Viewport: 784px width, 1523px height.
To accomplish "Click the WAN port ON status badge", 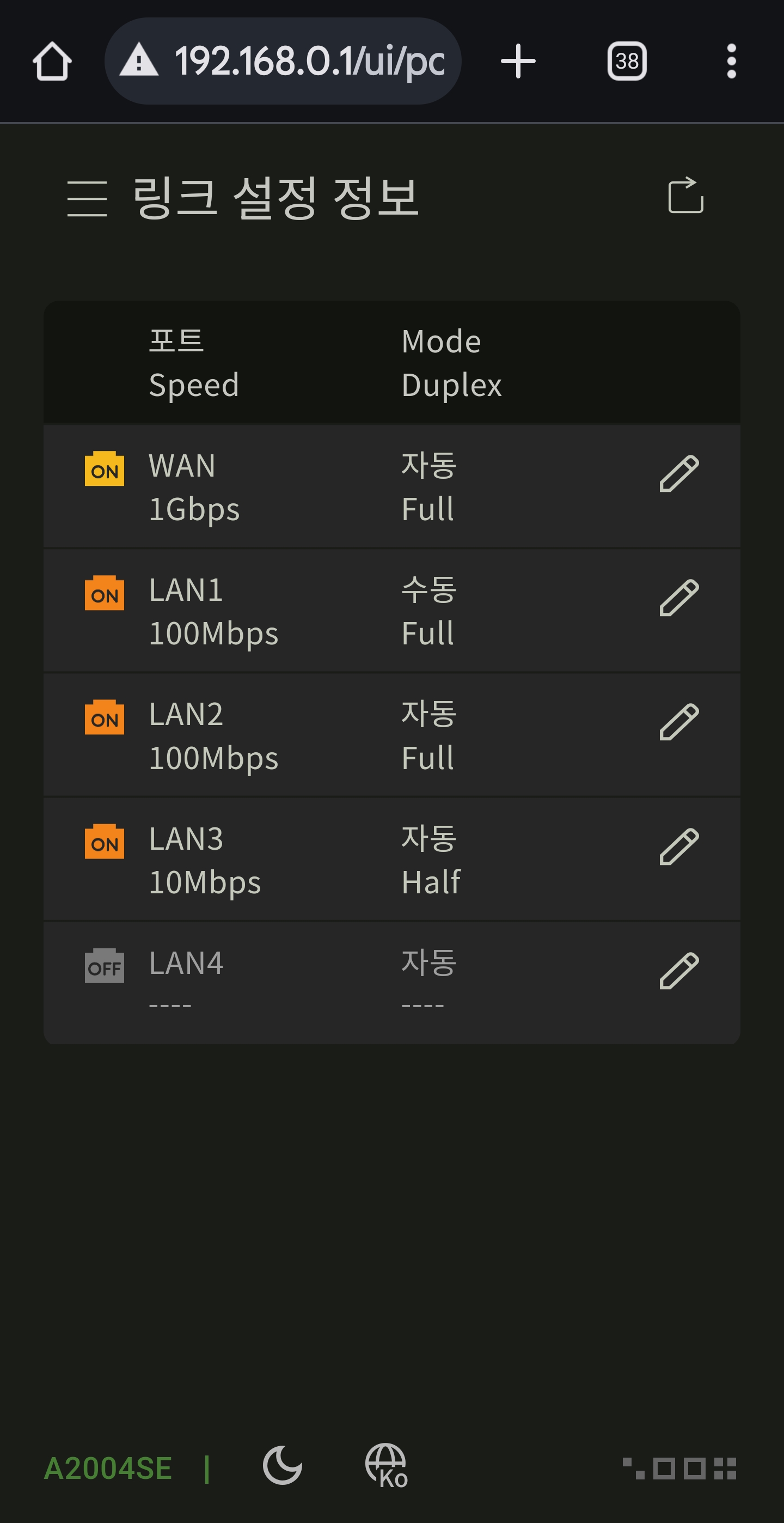I will [x=105, y=469].
